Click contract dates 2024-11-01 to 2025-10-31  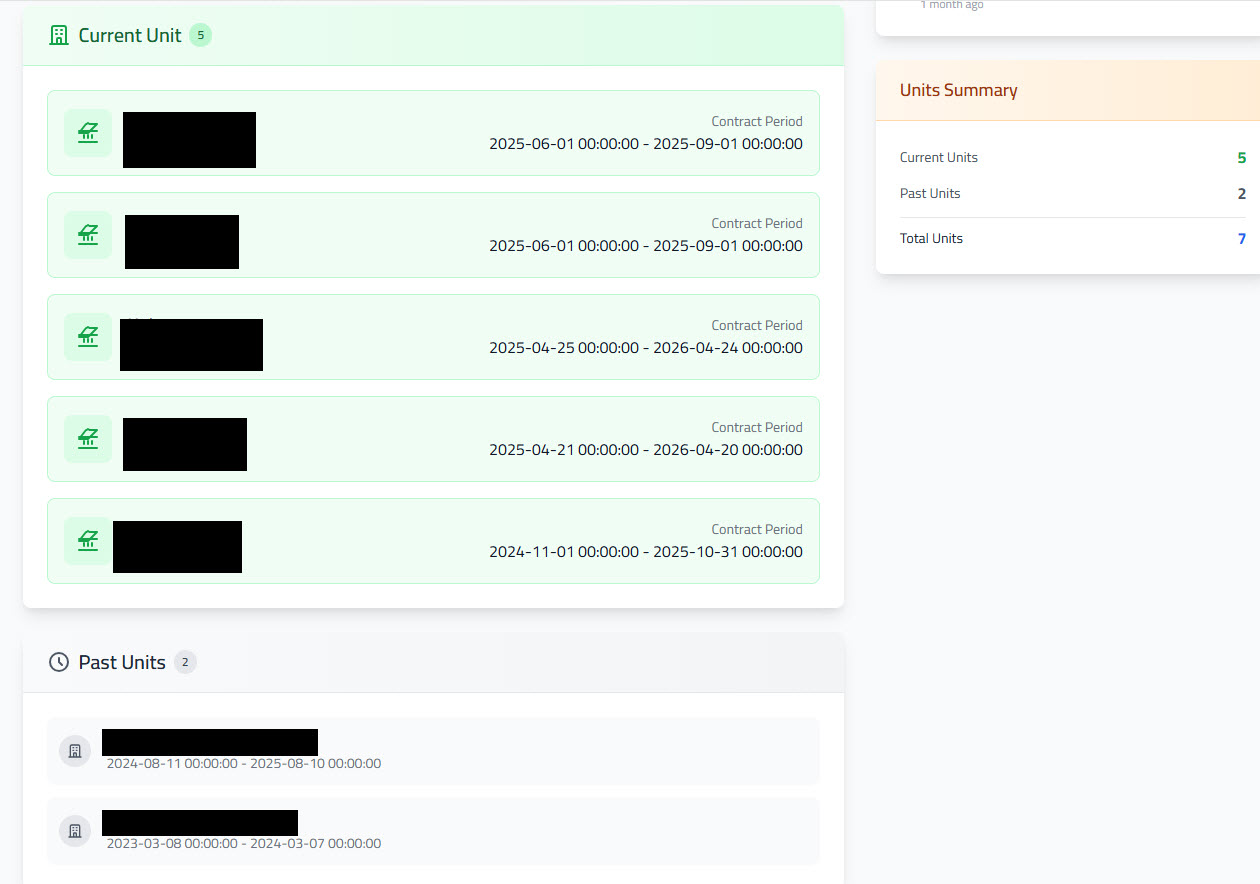(x=645, y=552)
